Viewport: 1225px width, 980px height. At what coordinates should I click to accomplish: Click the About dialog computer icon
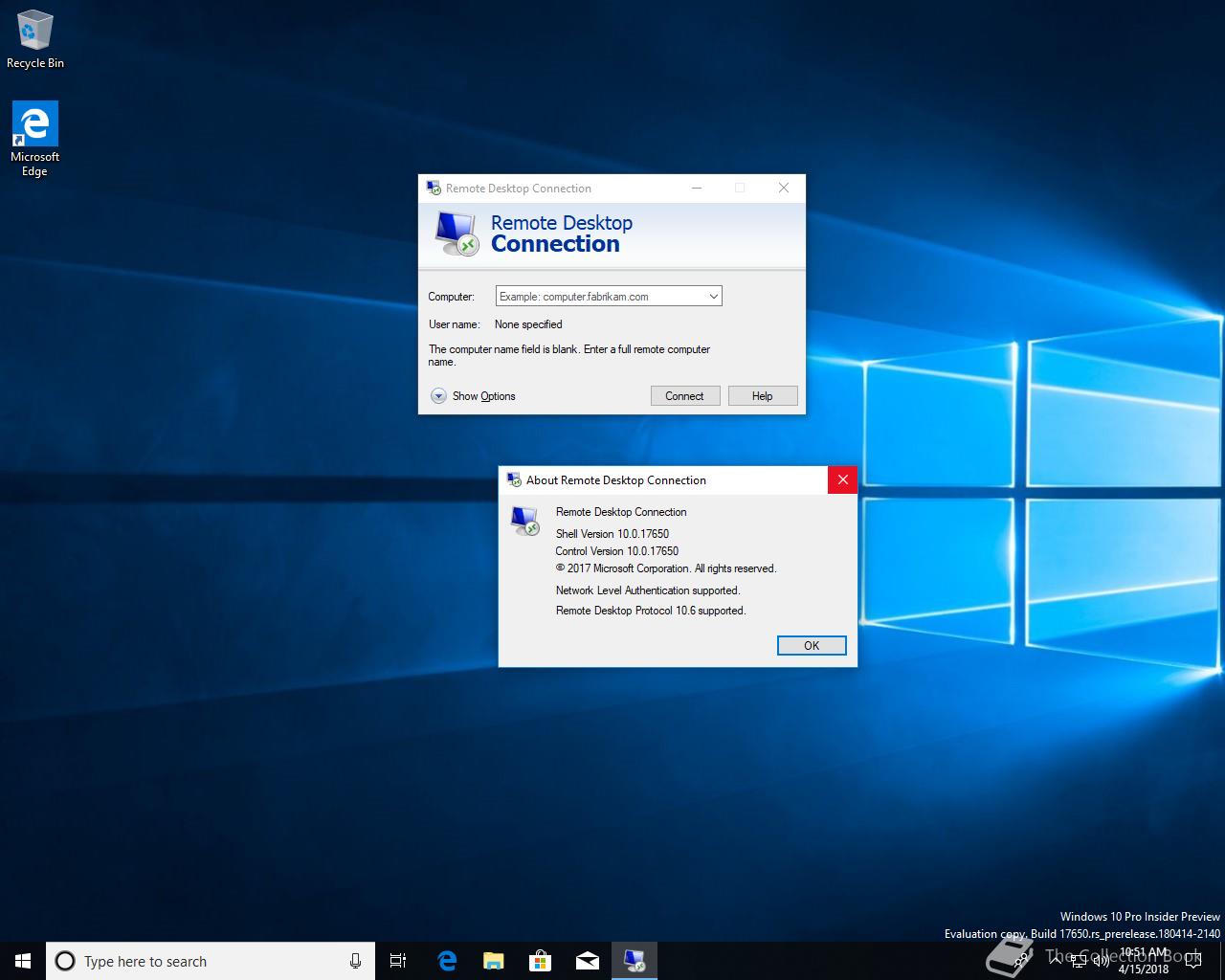(525, 521)
